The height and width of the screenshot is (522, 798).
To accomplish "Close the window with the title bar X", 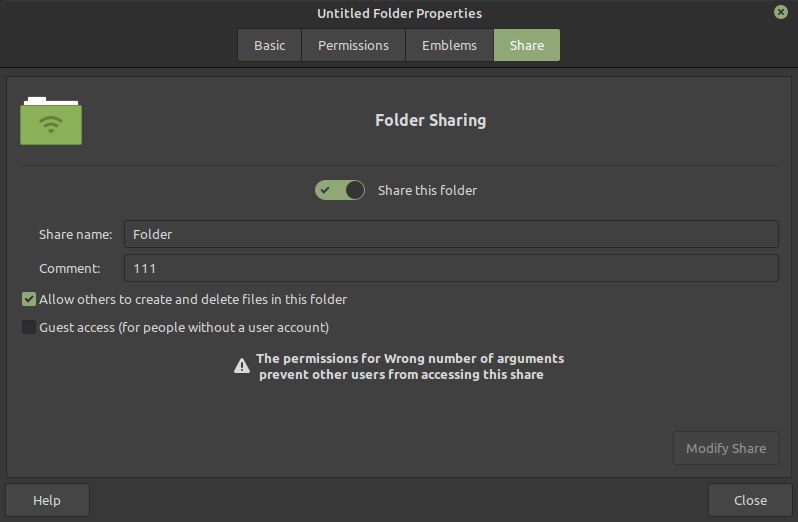I will click(781, 12).
